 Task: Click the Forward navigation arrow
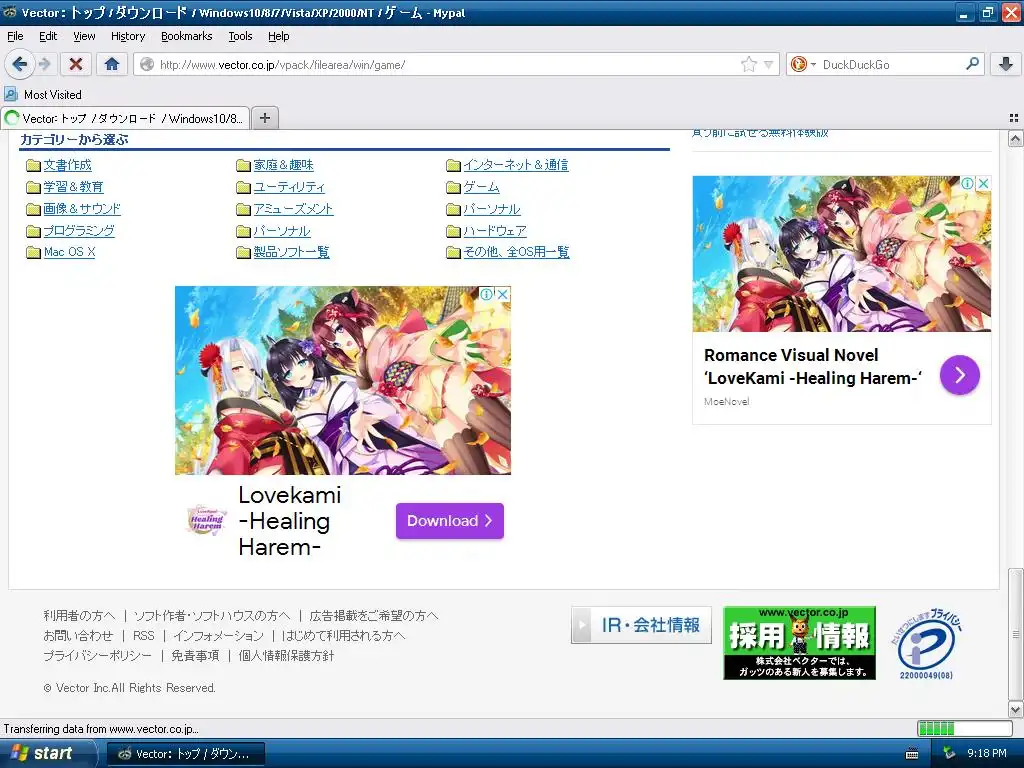(44, 64)
